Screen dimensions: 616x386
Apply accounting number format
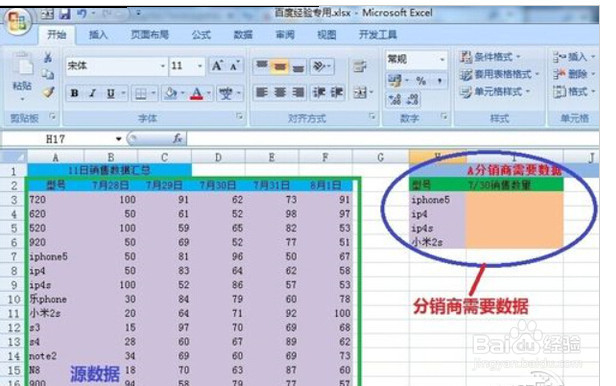tap(395, 80)
